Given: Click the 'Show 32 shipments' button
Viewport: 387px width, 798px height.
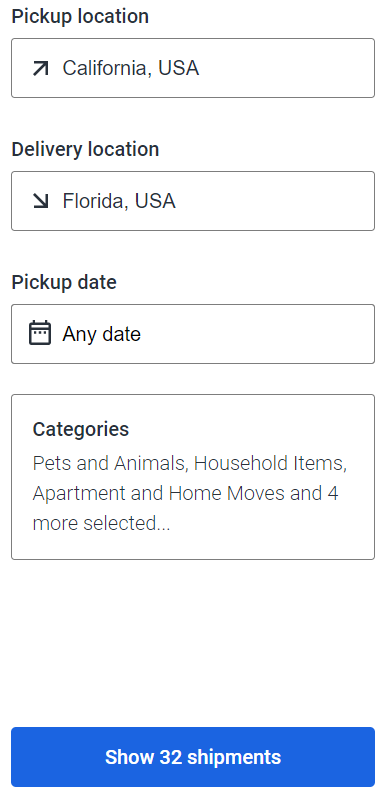Looking at the screenshot, I should point(193,757).
